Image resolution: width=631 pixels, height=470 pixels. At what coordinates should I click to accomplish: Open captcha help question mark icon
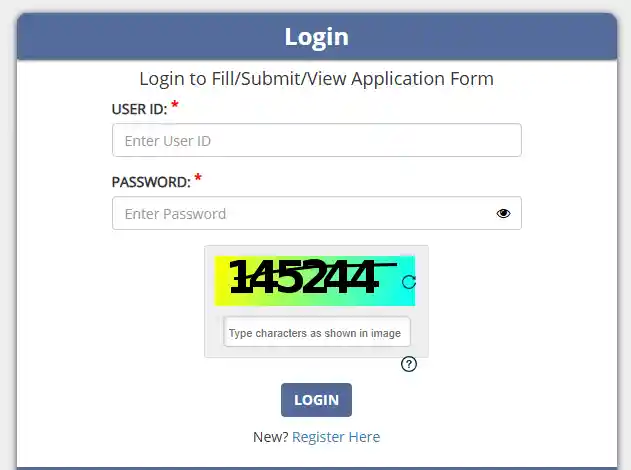coord(408,364)
